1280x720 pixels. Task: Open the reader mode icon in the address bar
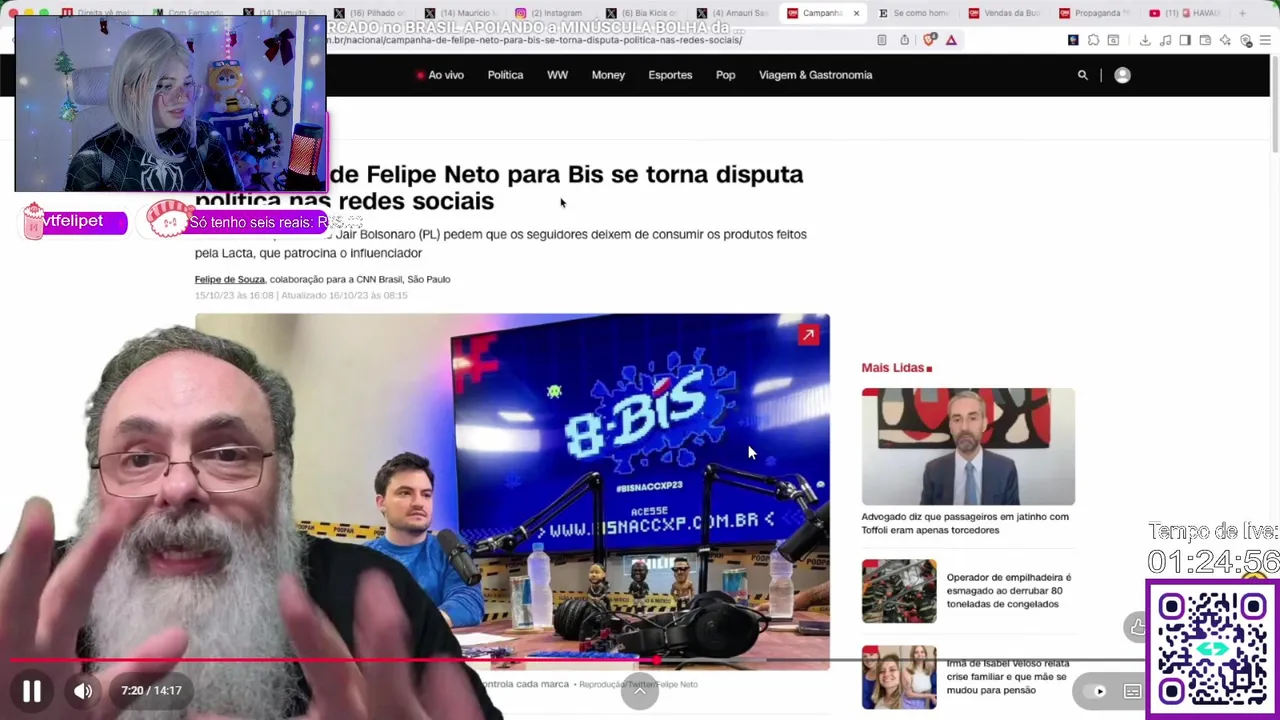tap(881, 40)
